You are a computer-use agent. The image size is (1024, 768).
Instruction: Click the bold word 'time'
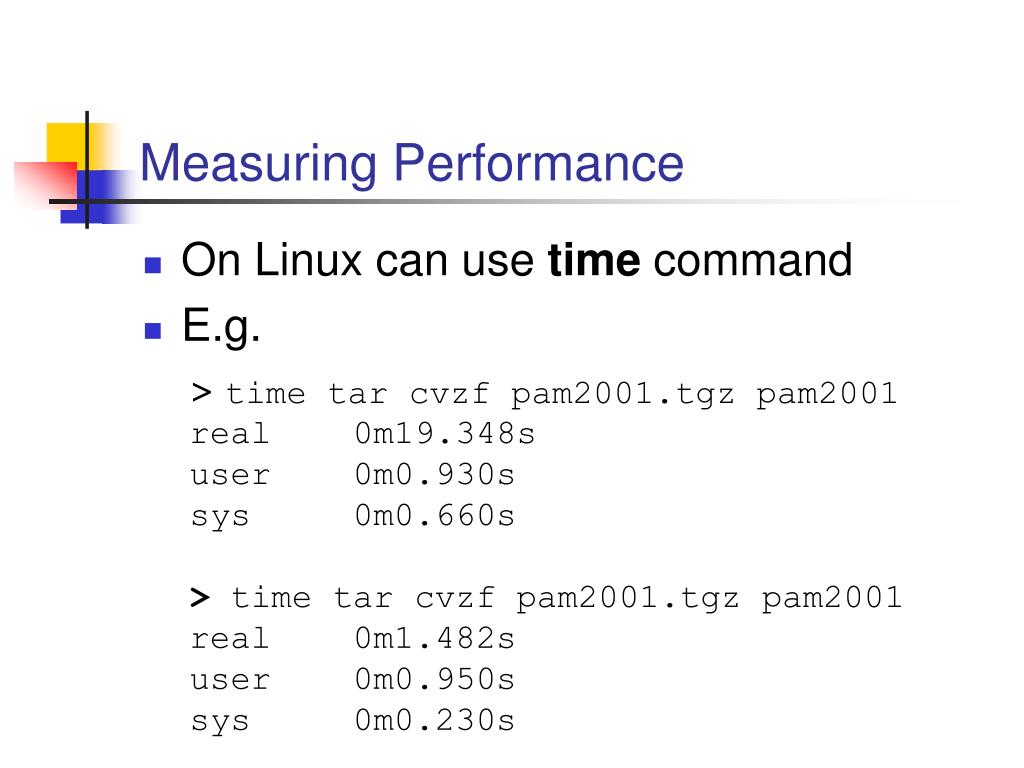[x=594, y=260]
